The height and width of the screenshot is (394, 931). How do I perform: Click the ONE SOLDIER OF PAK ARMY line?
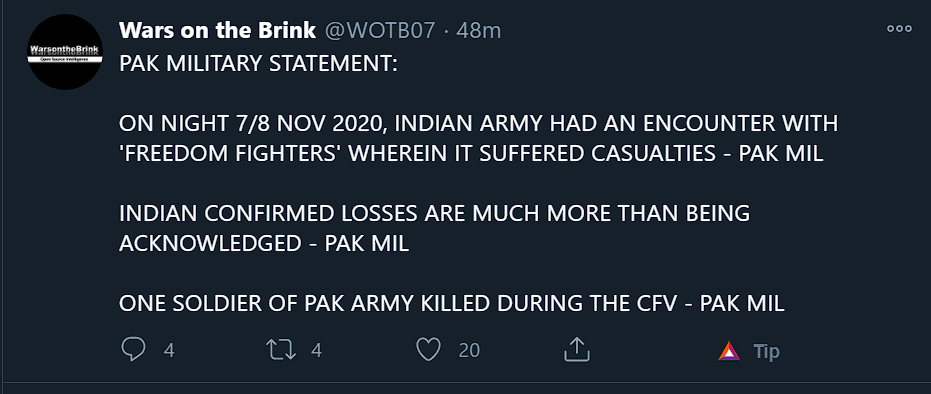click(x=452, y=303)
